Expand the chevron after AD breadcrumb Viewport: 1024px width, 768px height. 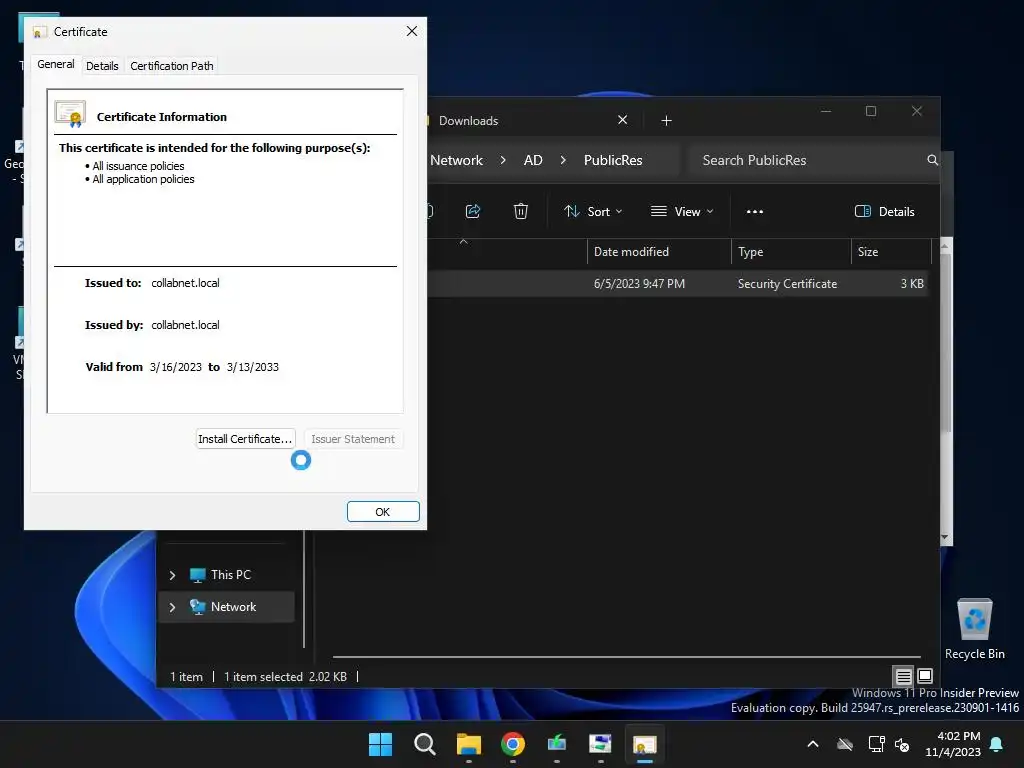click(563, 160)
